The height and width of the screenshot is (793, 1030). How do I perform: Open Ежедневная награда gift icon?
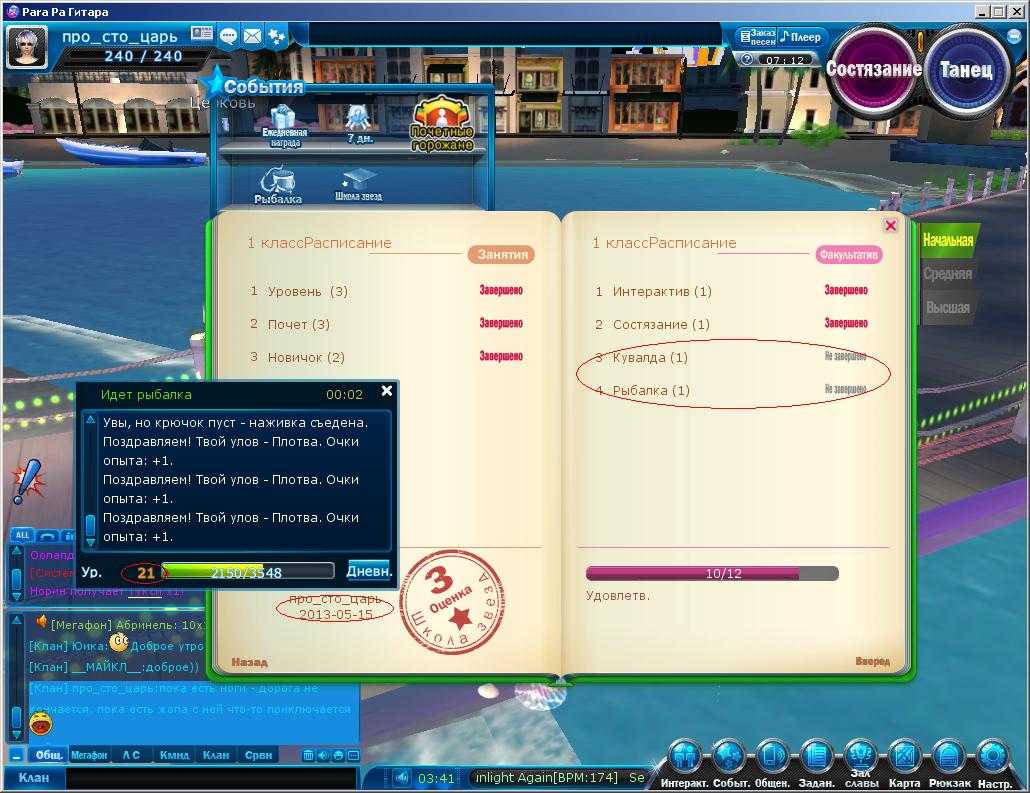coord(284,125)
